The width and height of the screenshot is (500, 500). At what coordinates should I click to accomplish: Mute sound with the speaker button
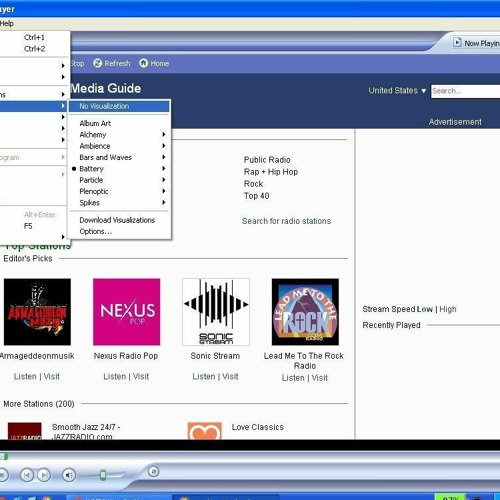click(69, 475)
